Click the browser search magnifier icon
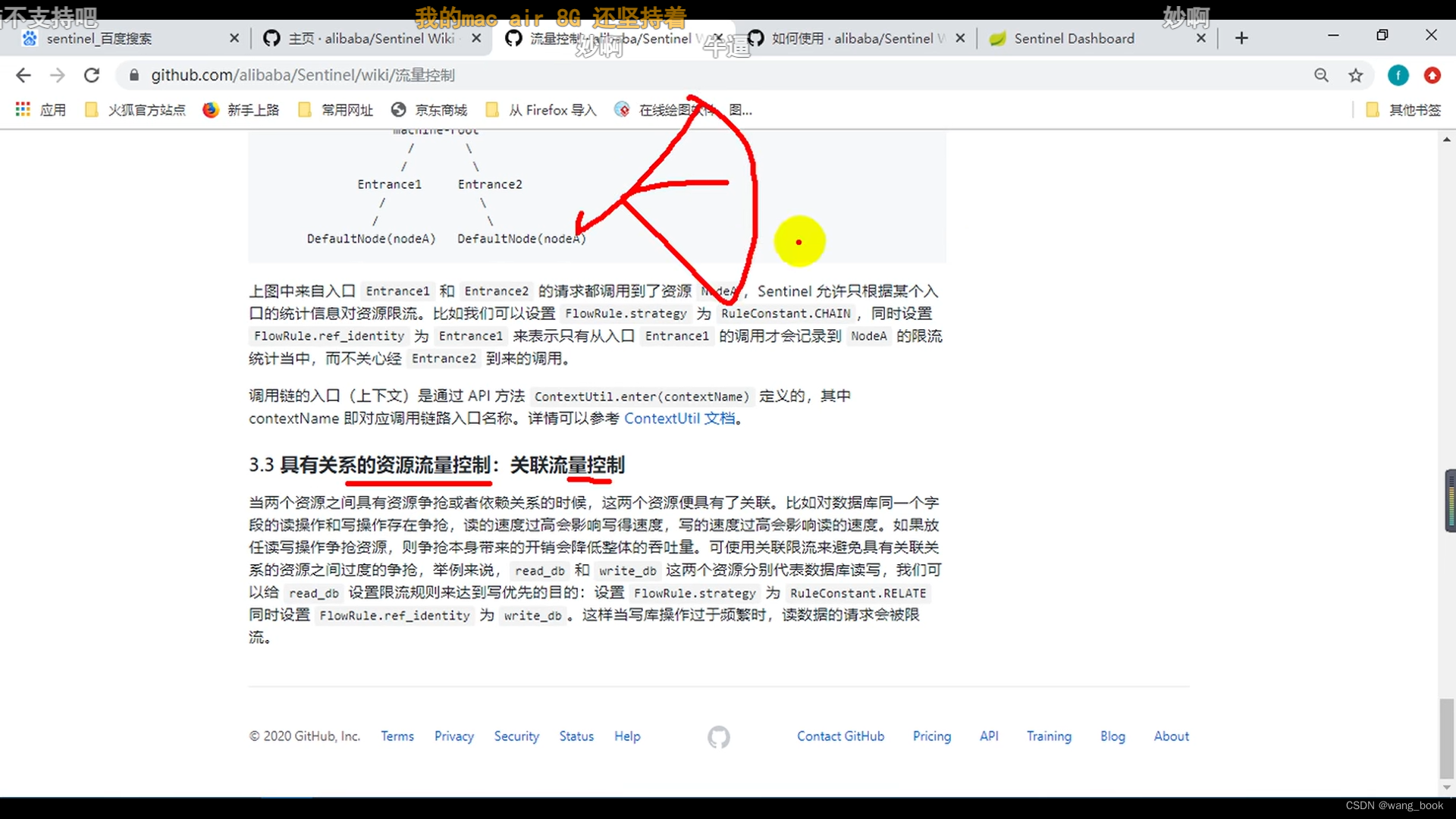The width and height of the screenshot is (1456, 819). (1322, 75)
